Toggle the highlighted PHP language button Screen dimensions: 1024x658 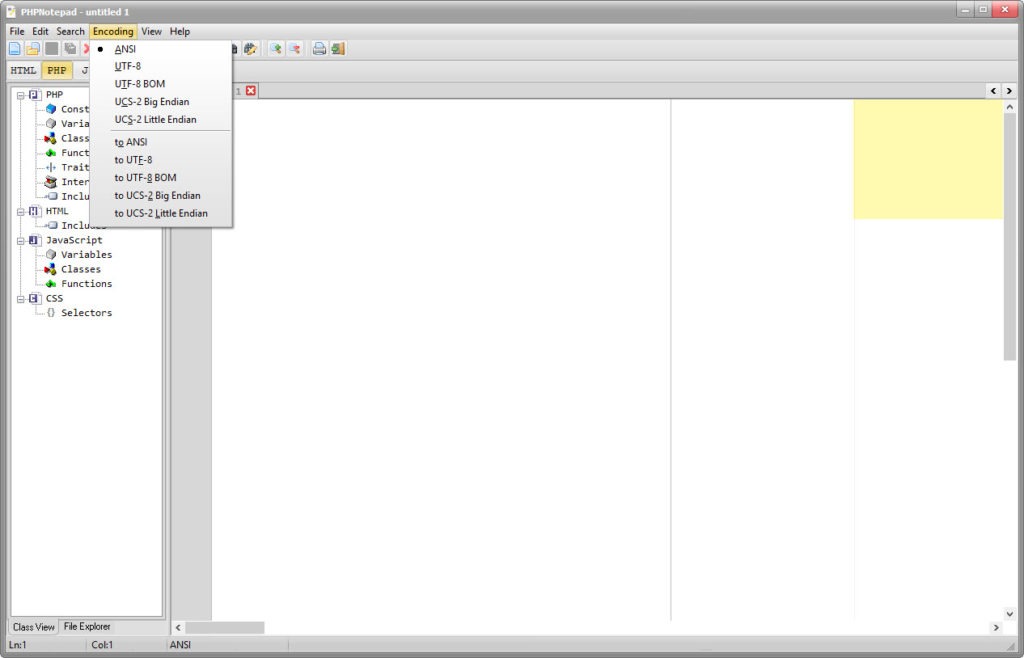pyautogui.click(x=57, y=70)
